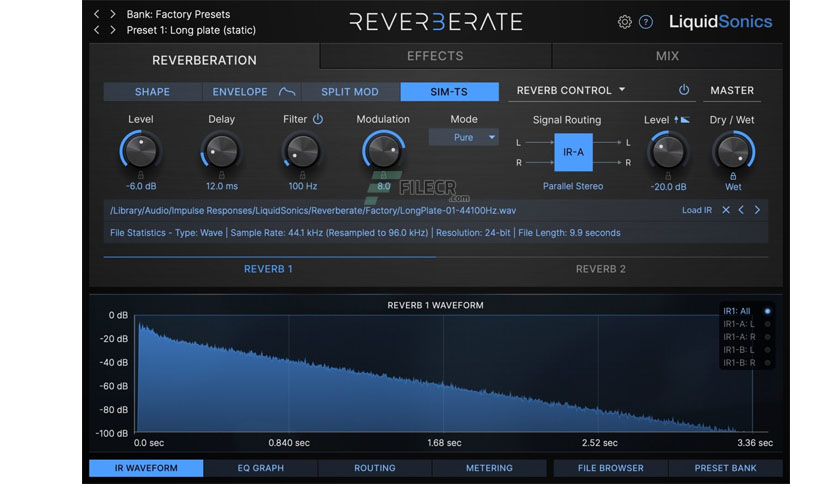The height and width of the screenshot is (484, 836).
Task: Open settings with the gear icon
Action: point(624,22)
